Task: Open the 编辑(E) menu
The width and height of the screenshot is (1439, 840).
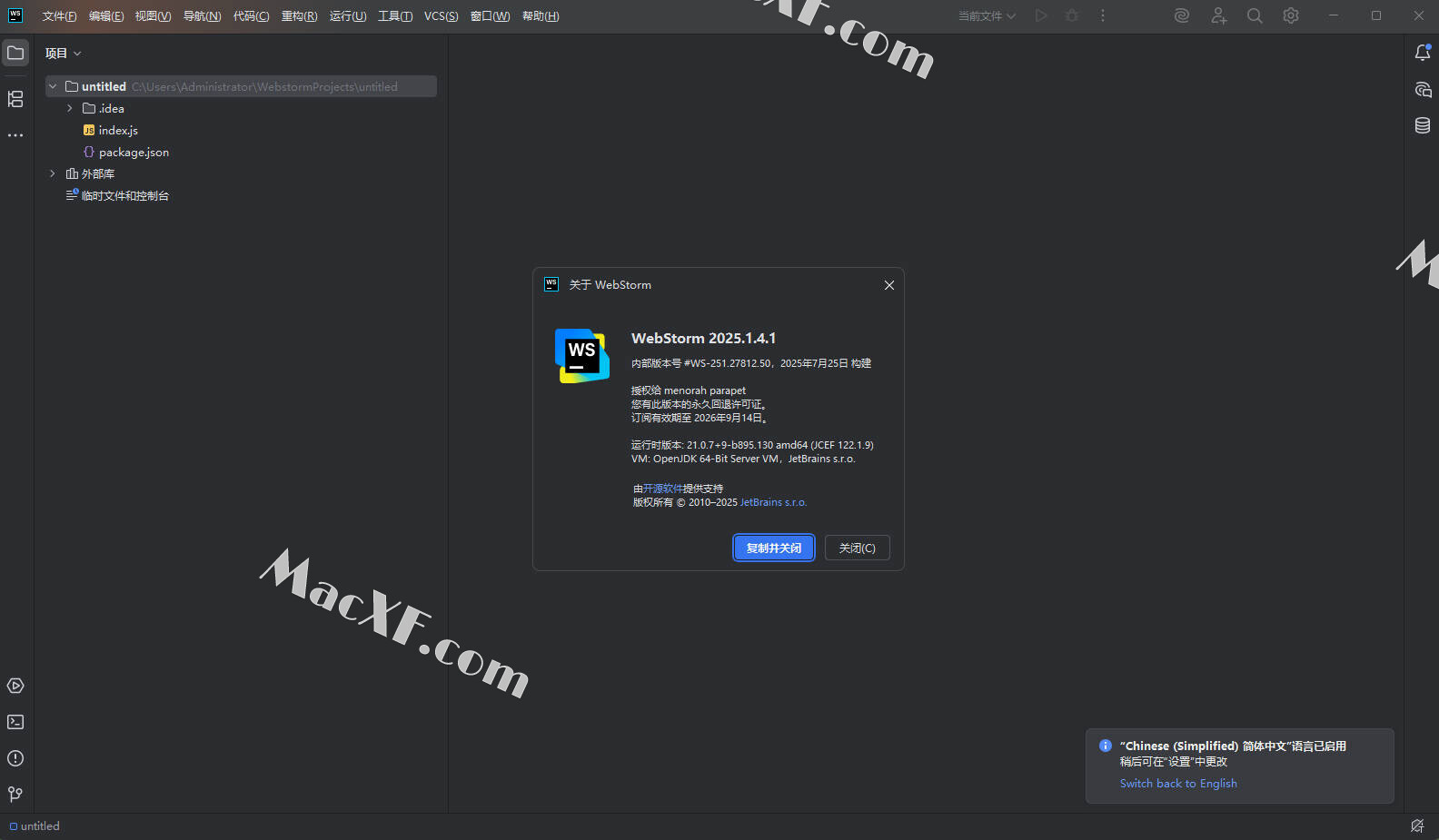Action: coord(106,15)
